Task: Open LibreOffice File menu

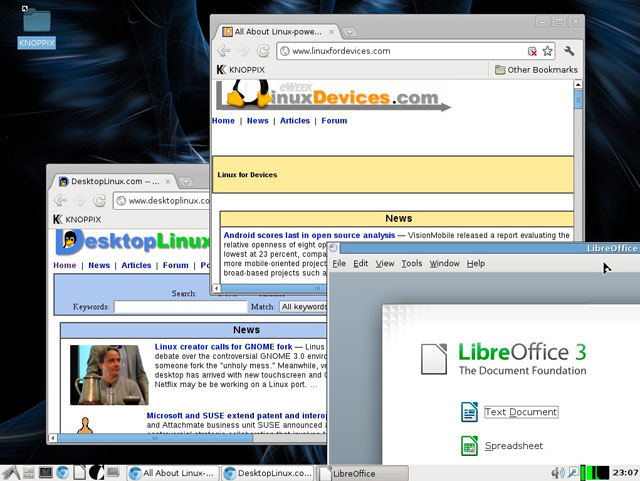Action: [339, 264]
